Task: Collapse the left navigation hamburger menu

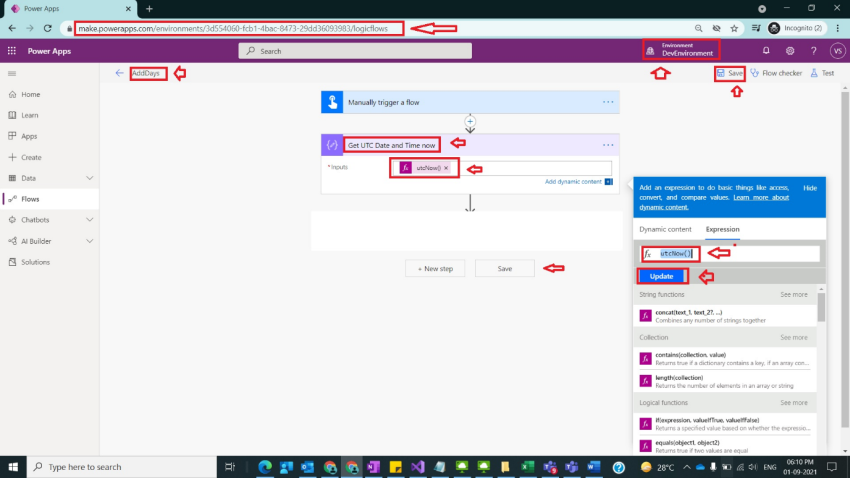Action: (12, 73)
